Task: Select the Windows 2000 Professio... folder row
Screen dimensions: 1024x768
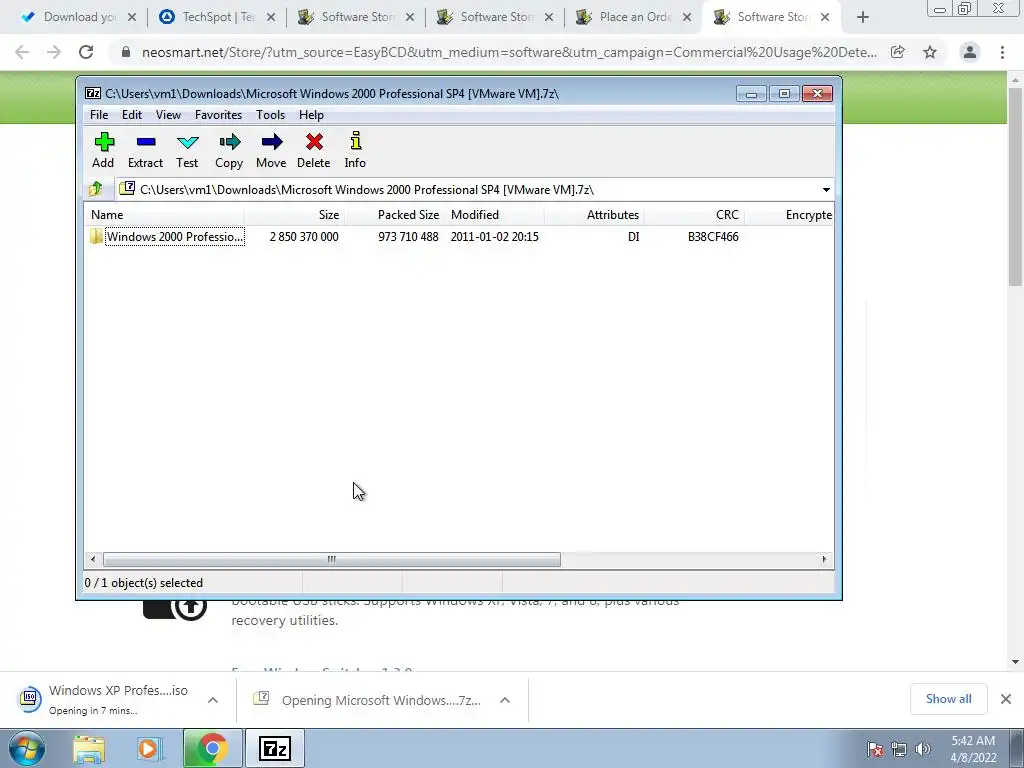Action: pos(174,236)
